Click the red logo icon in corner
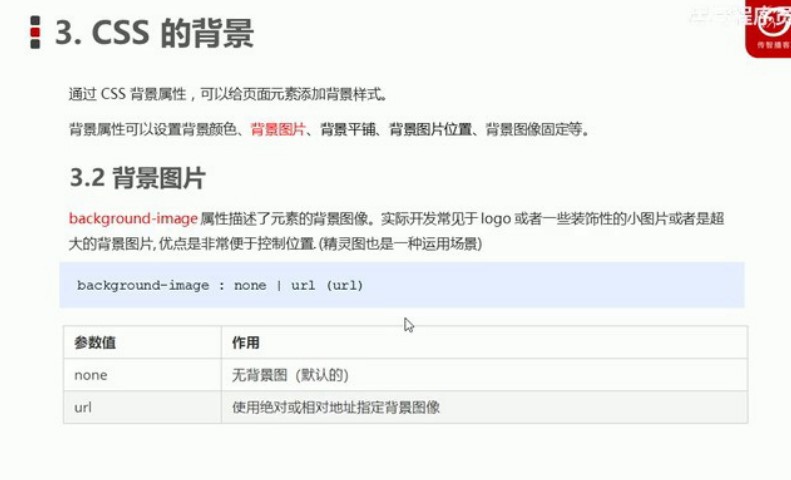 [x=768, y=28]
